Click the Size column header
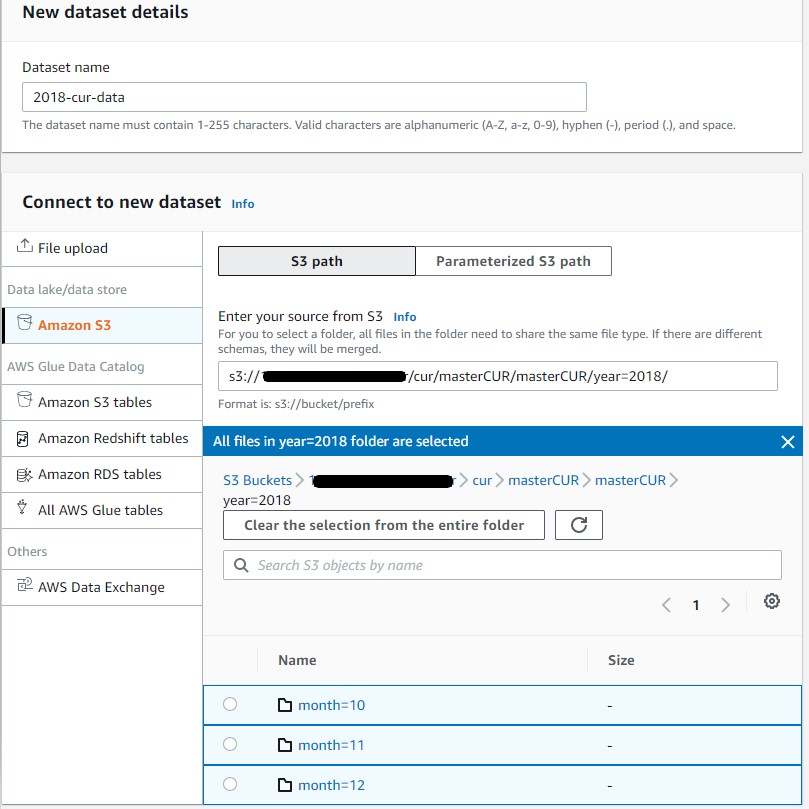809x809 pixels. (621, 660)
